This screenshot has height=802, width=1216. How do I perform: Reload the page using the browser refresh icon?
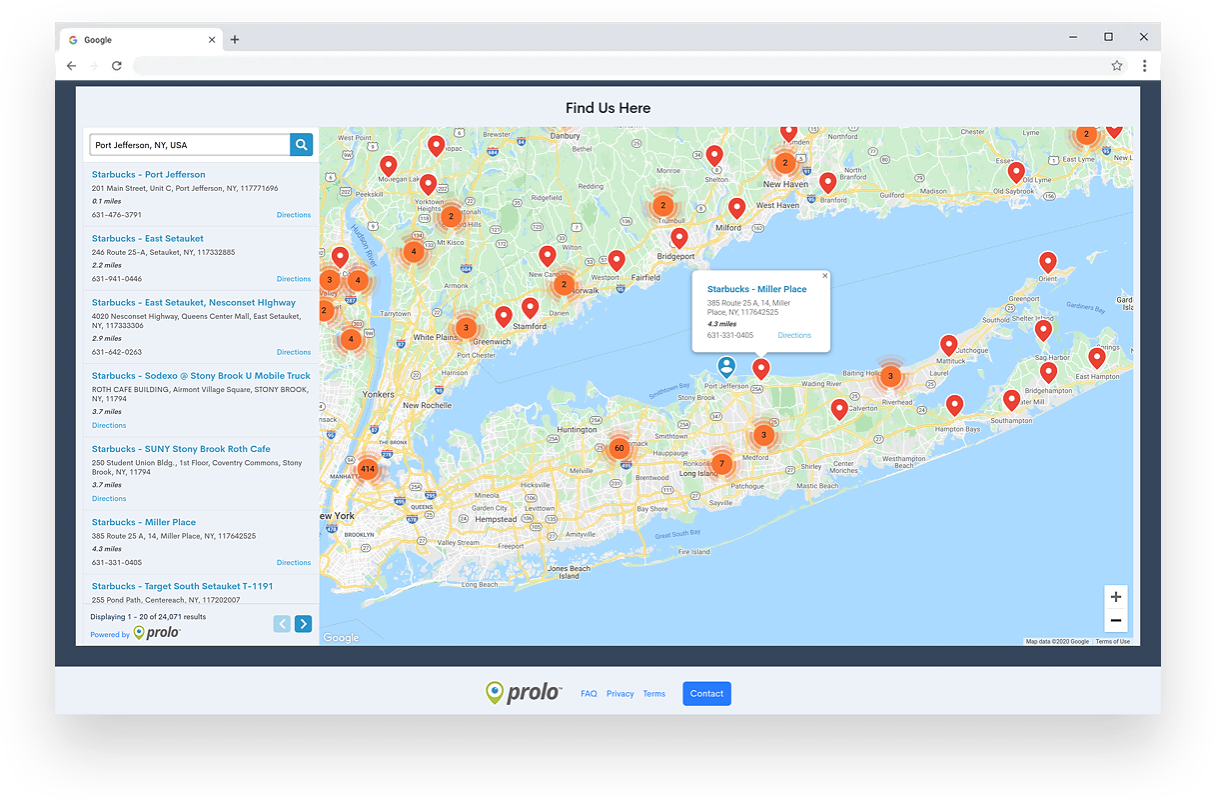click(116, 65)
